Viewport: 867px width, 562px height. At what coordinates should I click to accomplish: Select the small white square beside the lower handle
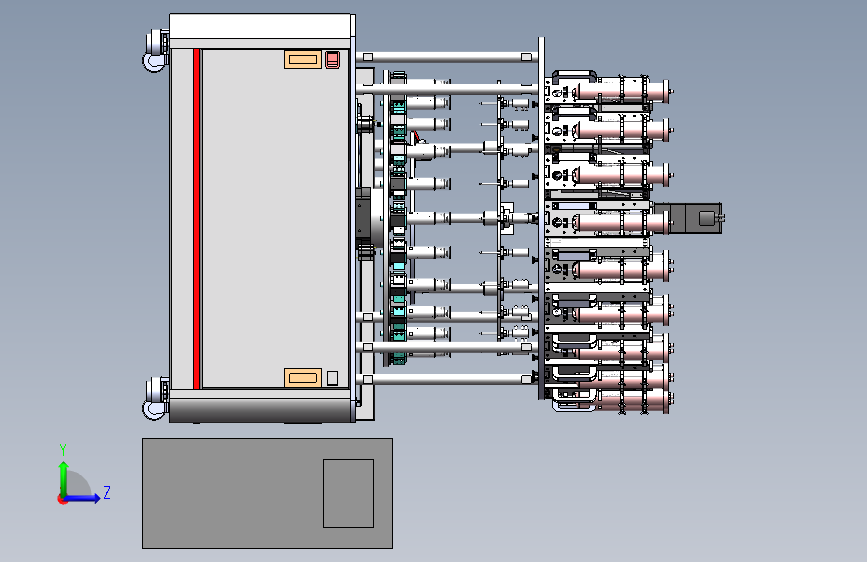click(332, 378)
